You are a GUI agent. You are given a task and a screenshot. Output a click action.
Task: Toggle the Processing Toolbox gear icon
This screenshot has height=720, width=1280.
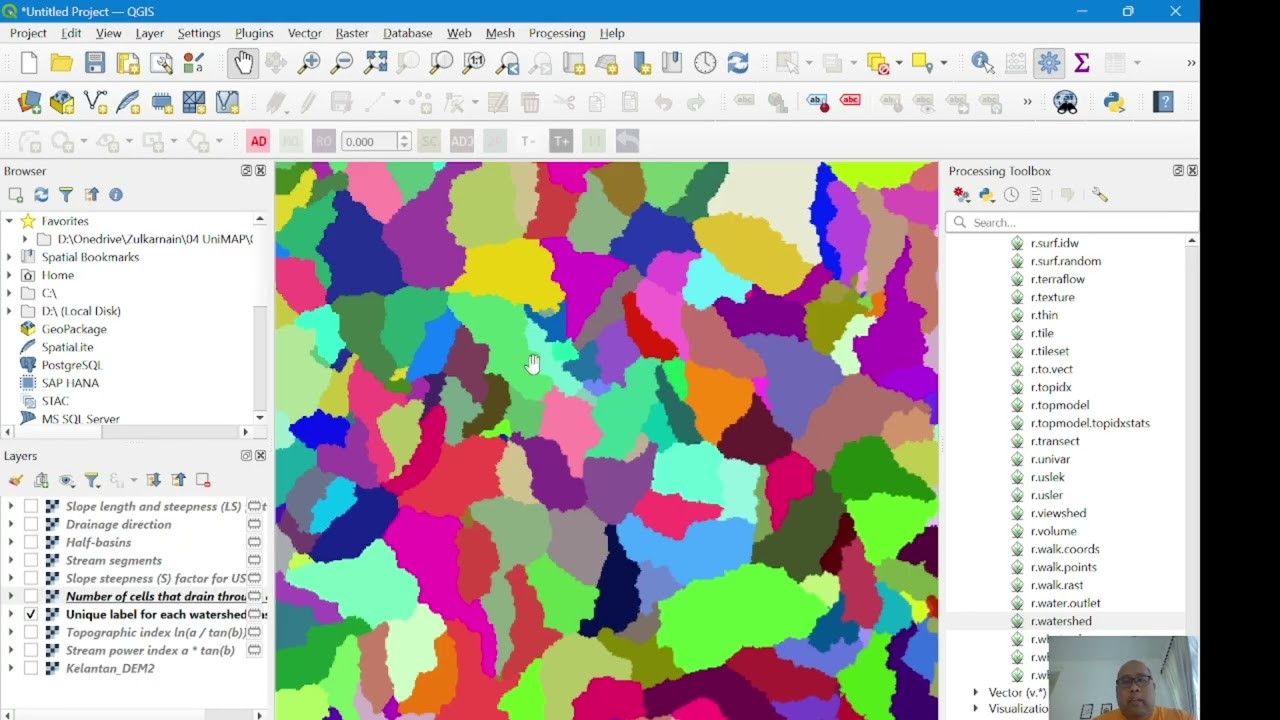point(1049,63)
